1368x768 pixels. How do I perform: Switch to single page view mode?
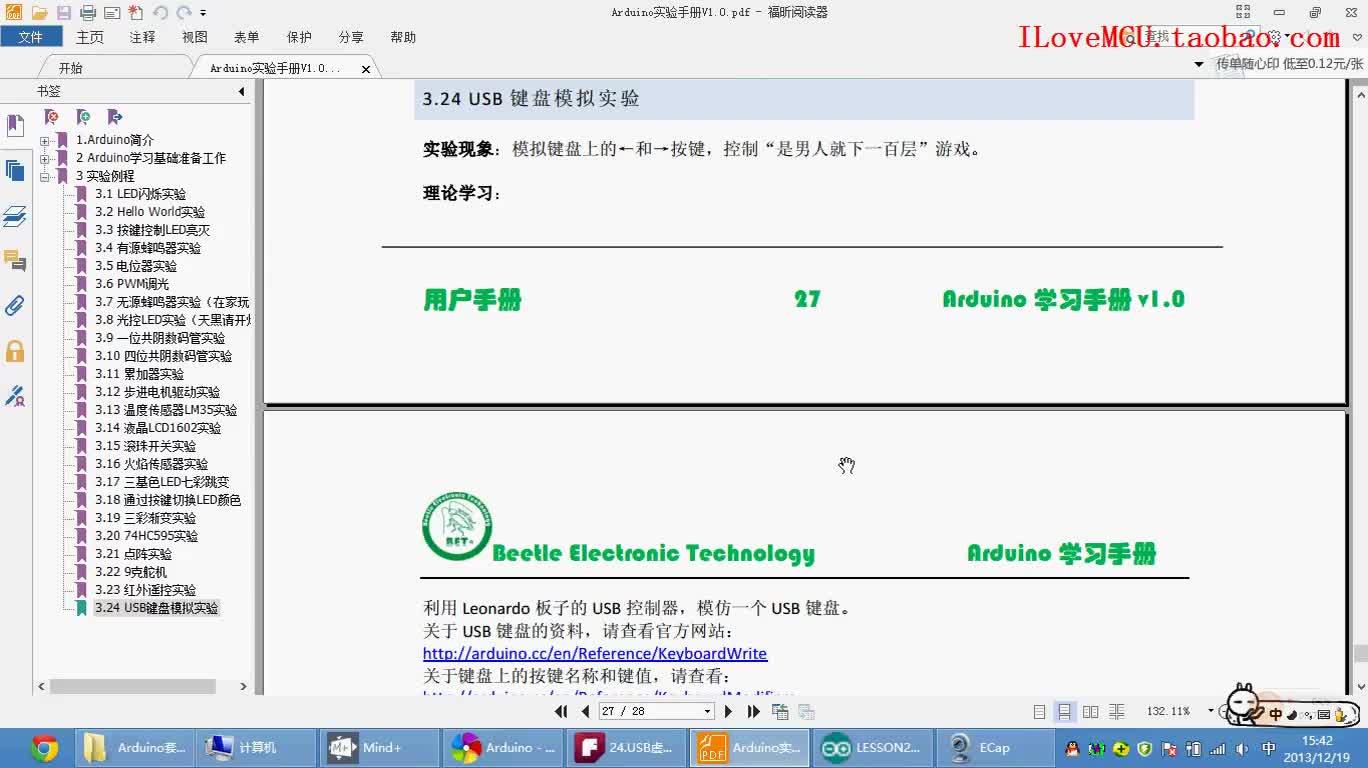coord(1039,712)
